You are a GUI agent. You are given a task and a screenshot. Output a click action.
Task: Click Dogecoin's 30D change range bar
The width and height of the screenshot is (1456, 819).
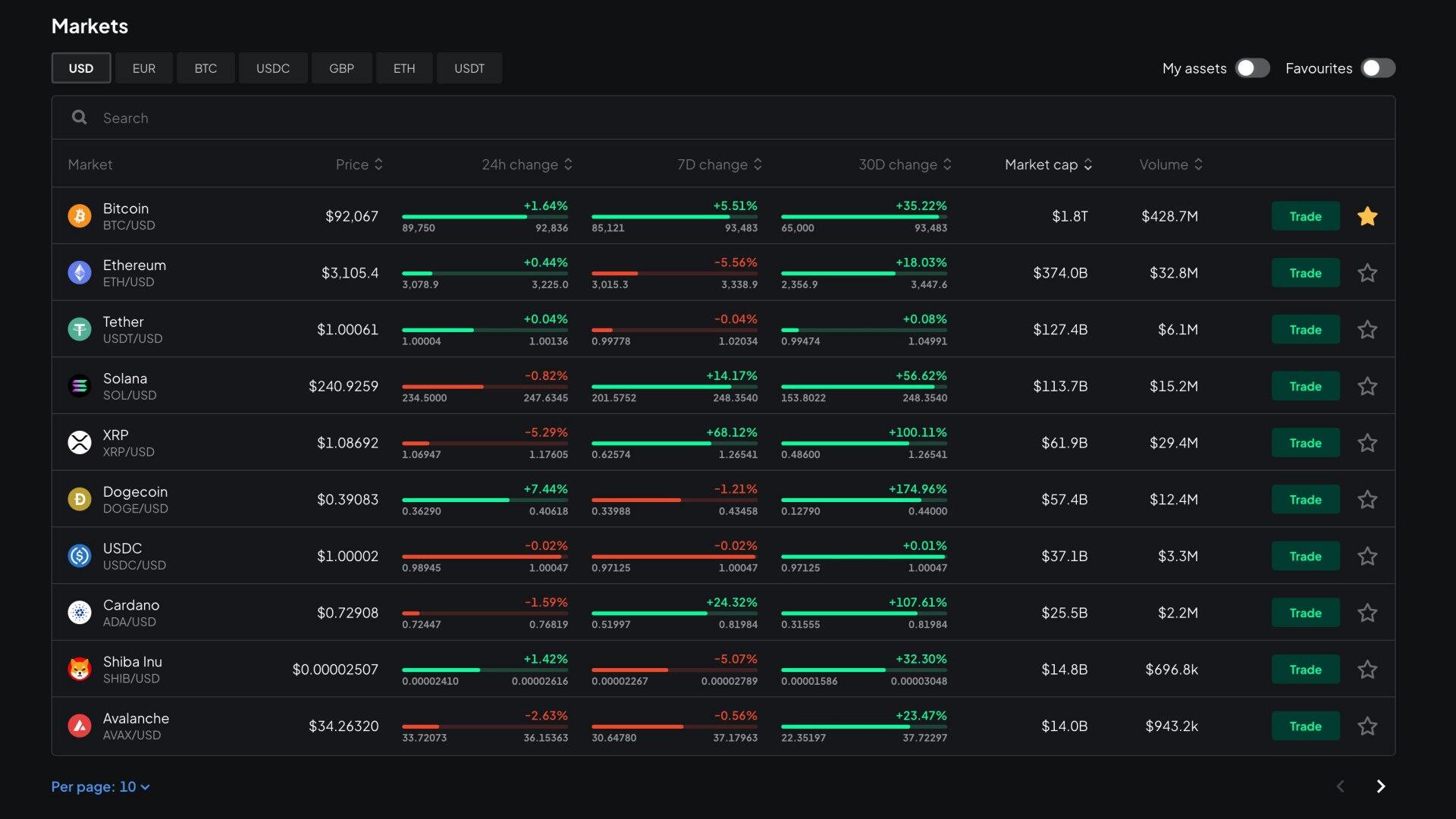pyautogui.click(x=864, y=500)
